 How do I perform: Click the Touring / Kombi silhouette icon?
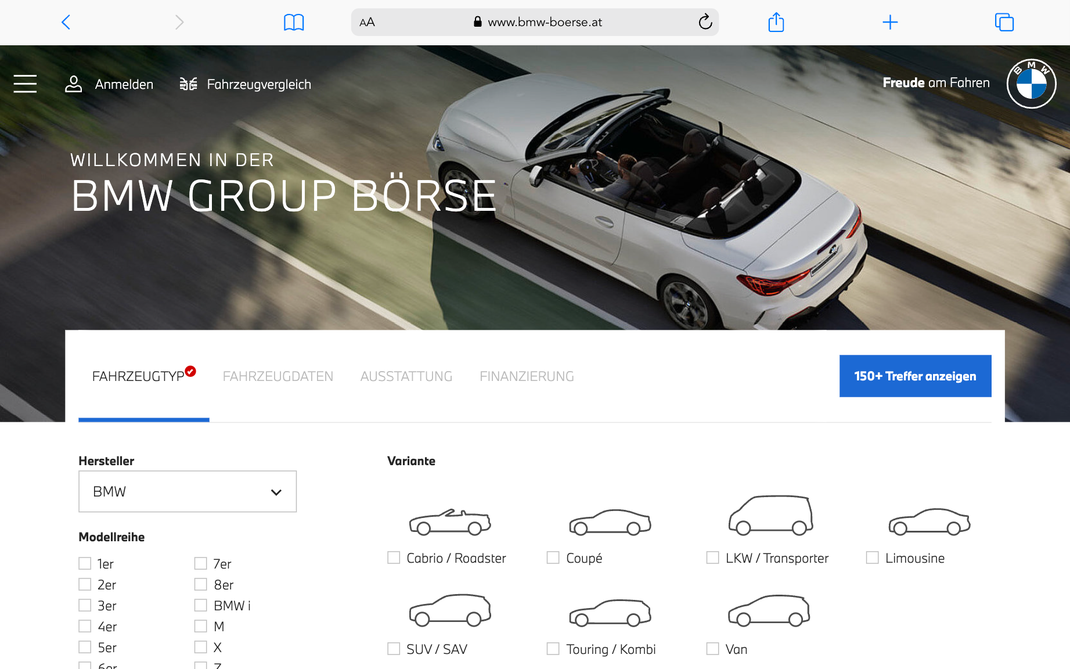tap(609, 611)
